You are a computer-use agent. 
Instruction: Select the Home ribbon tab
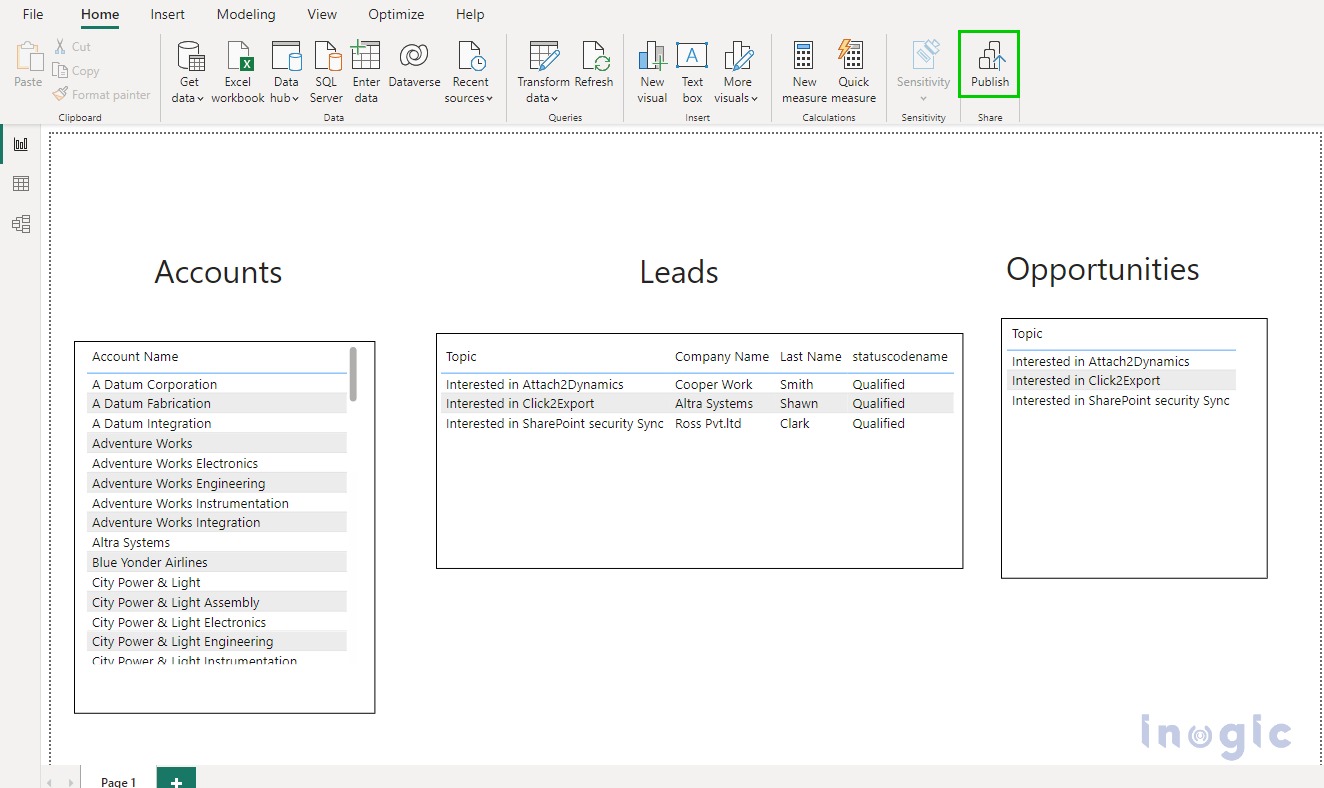pos(100,14)
